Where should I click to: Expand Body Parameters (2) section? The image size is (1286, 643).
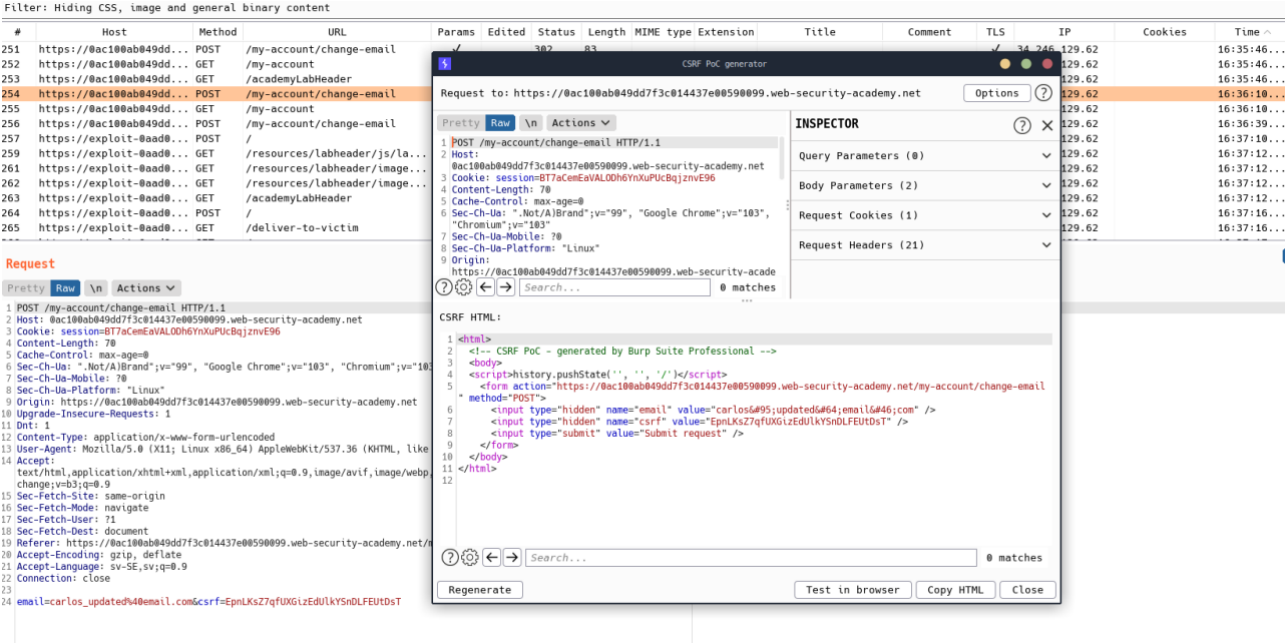(925, 186)
